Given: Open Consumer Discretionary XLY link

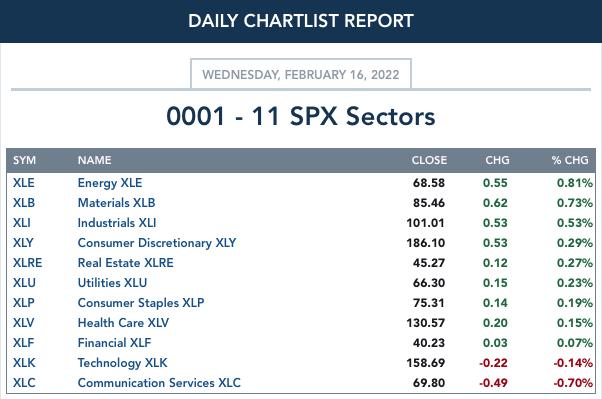Looking at the screenshot, I should pyautogui.click(x=157, y=243).
